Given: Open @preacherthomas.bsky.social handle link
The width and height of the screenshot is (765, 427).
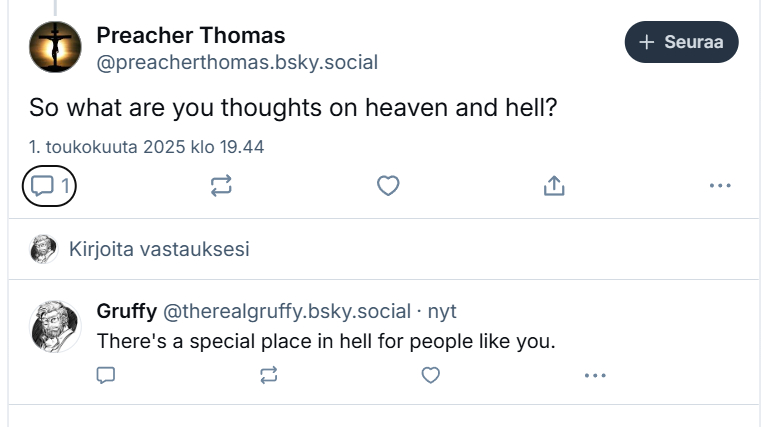Looking at the screenshot, I should tap(237, 63).
